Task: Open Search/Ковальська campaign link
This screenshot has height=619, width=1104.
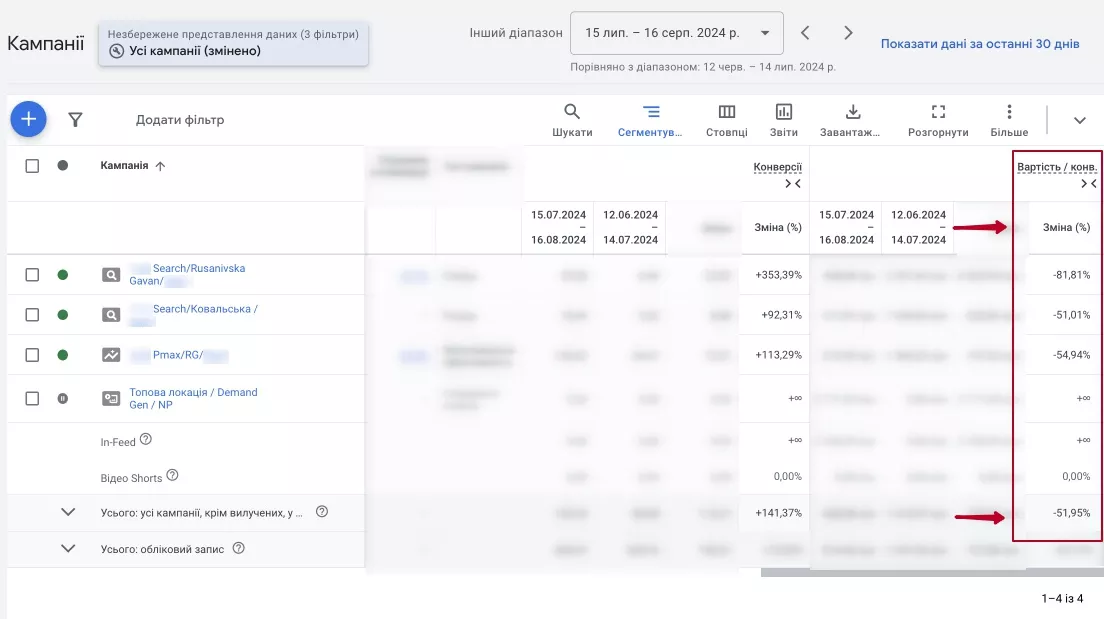Action: click(194, 315)
